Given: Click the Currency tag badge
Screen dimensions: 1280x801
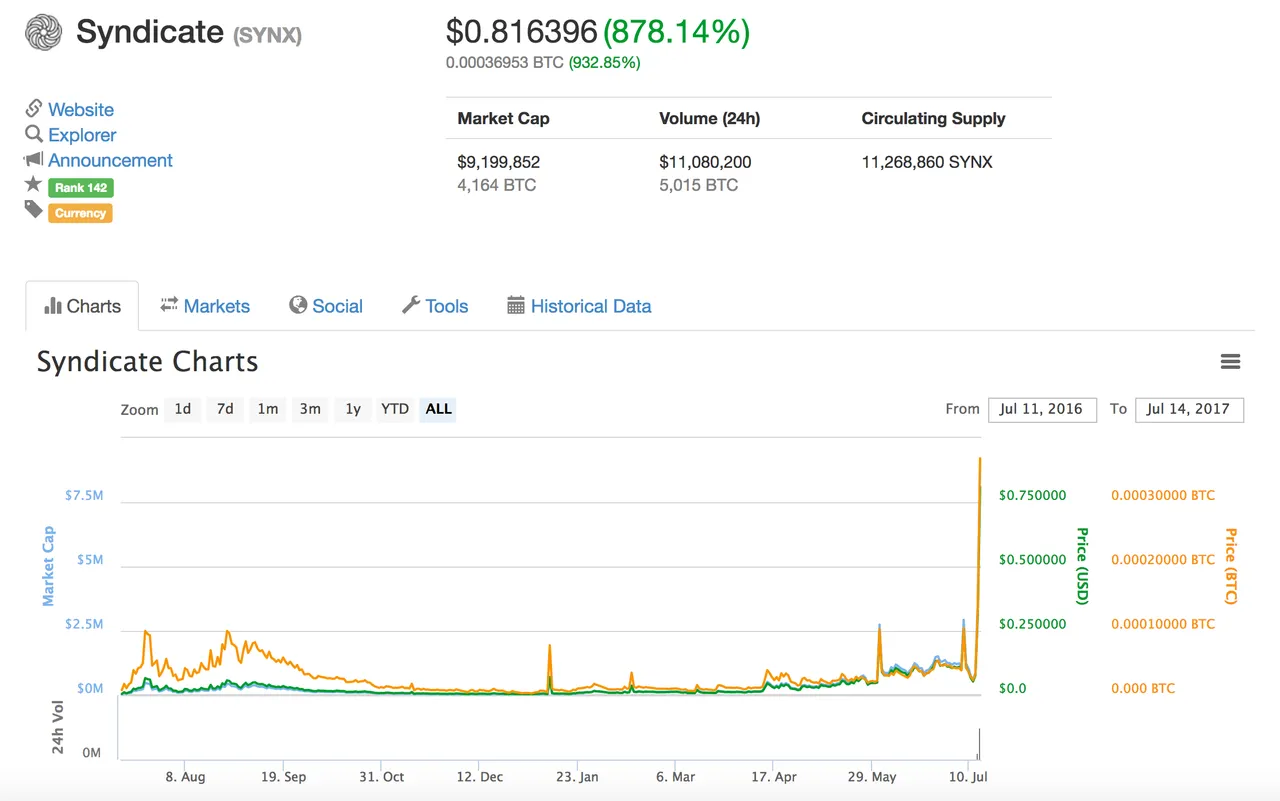Looking at the screenshot, I should [80, 213].
